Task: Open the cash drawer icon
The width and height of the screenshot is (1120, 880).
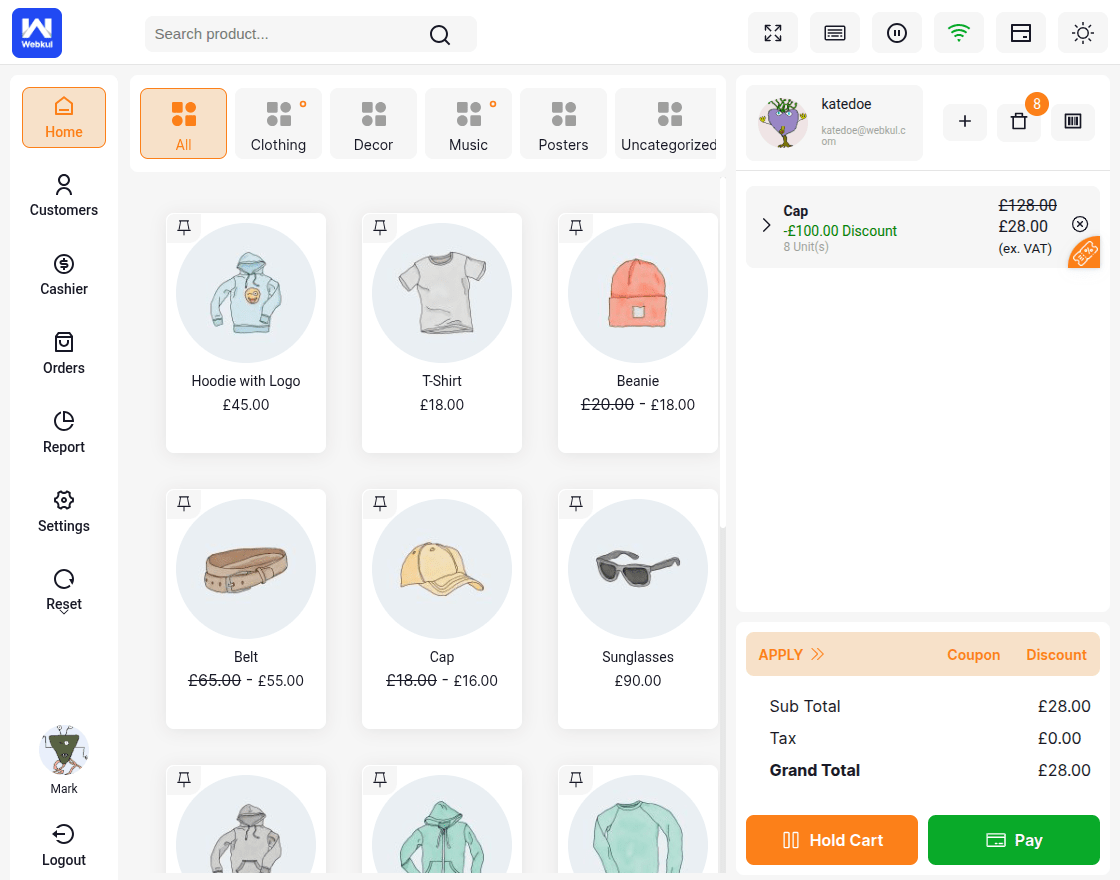Action: coord(1020,33)
